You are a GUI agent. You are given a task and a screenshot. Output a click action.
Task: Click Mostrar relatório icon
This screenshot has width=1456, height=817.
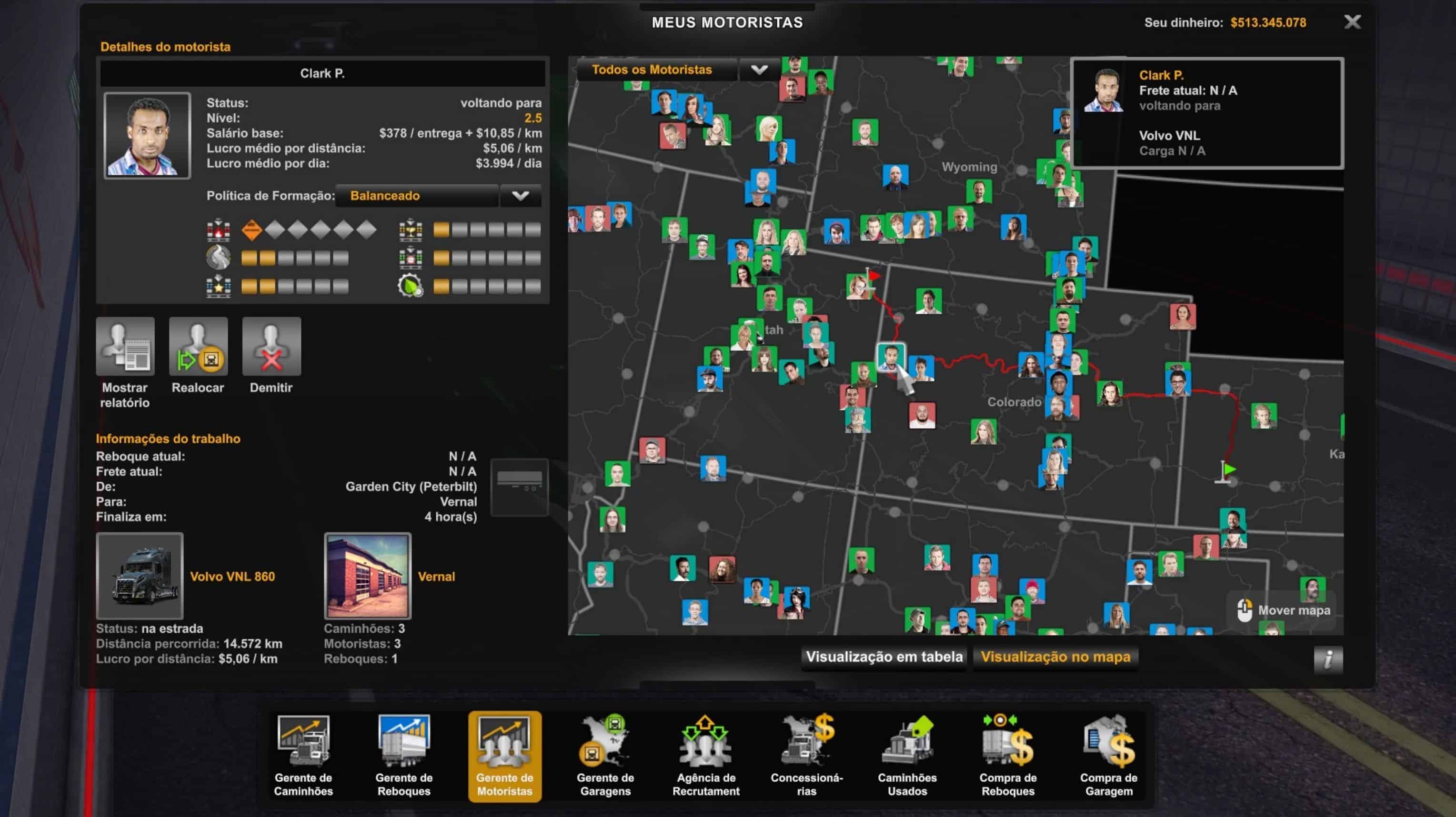[x=125, y=347]
